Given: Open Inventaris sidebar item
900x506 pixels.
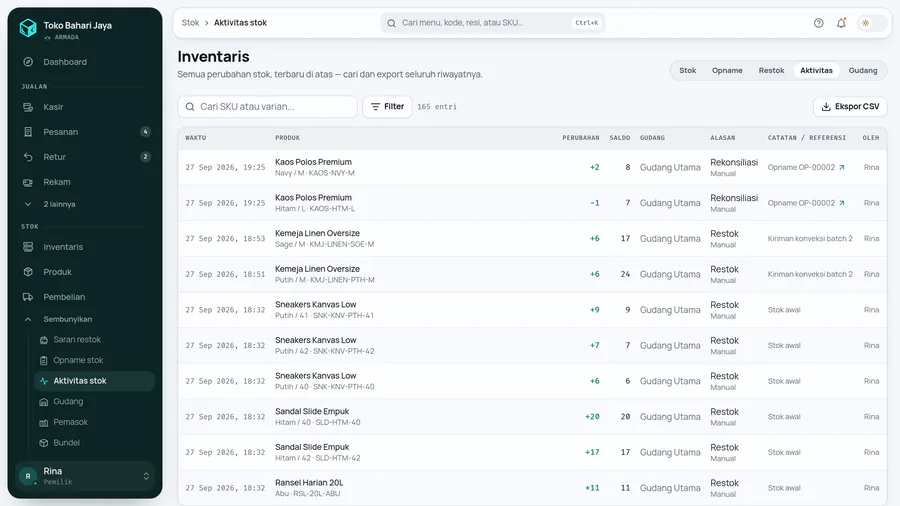Looking at the screenshot, I should (x=85, y=247).
